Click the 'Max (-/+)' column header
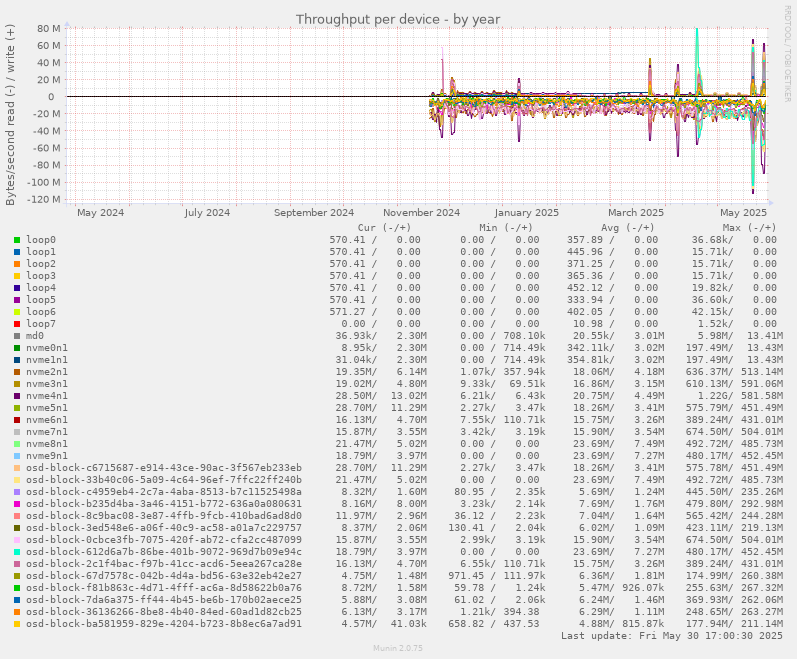Viewport: 797px width, 659px height. 750,228
